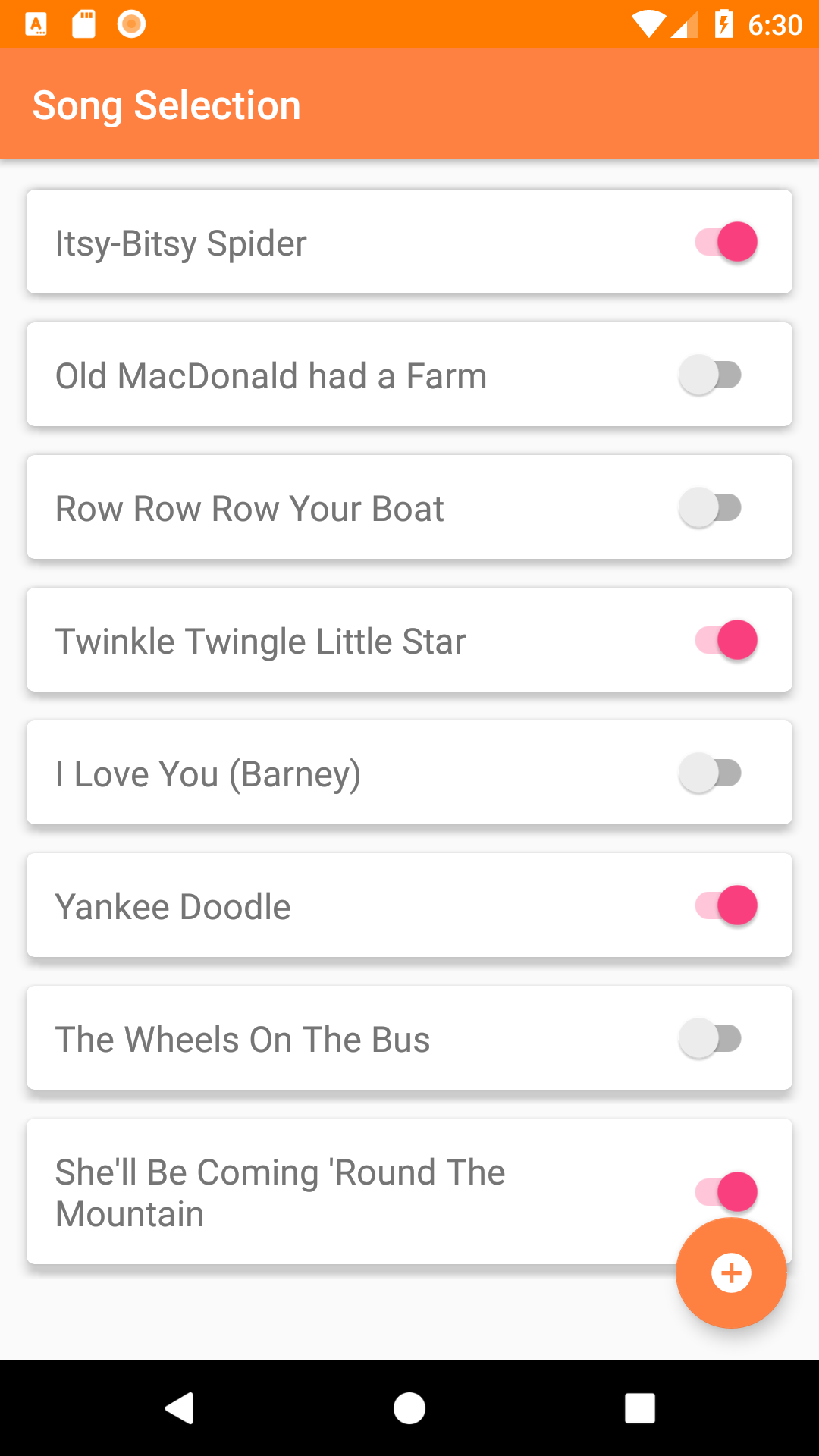Toggle The Wheels On The Bus switch
819x1456 pixels.
(x=710, y=1038)
